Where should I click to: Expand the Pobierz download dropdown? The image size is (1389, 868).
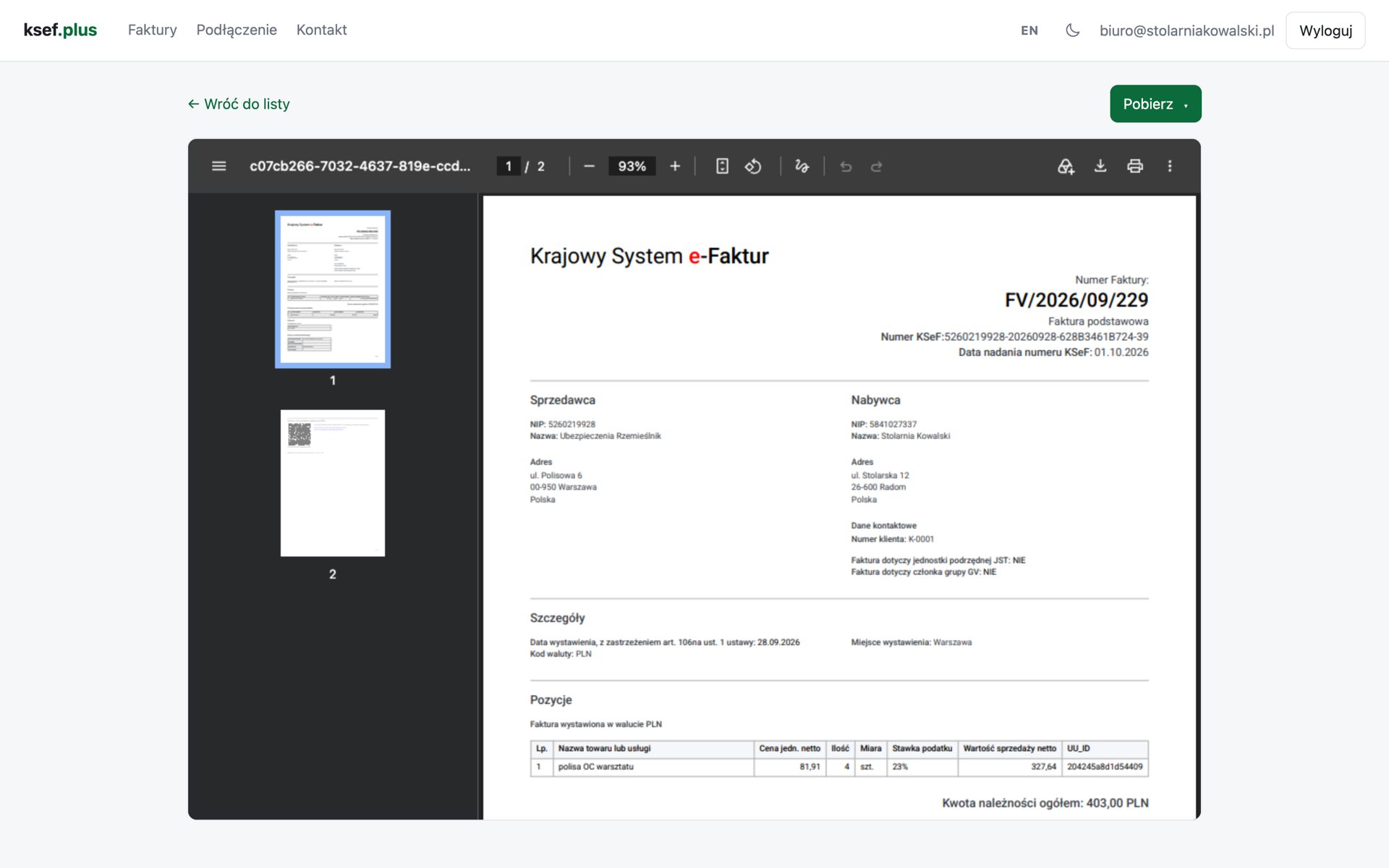pyautogui.click(x=1155, y=104)
